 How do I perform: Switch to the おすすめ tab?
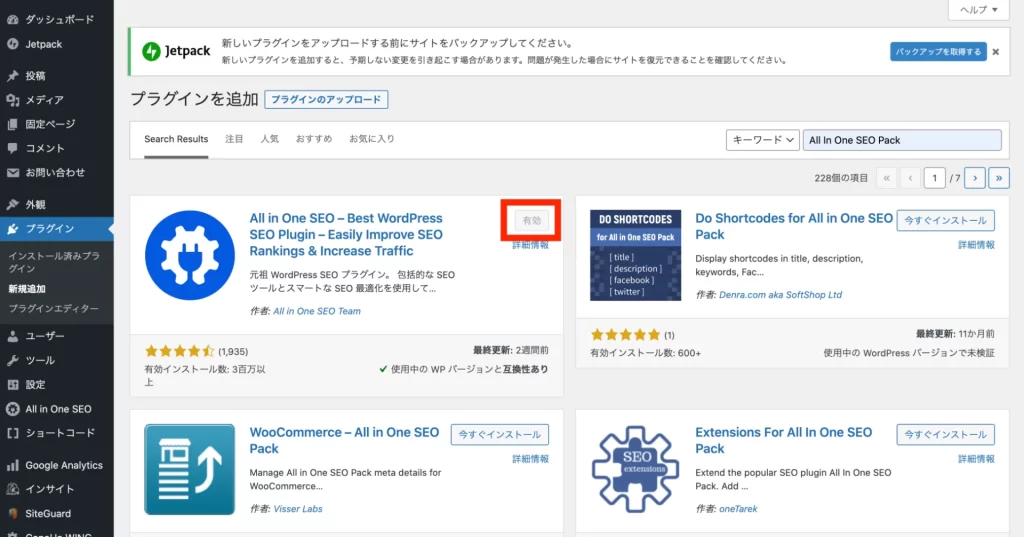pos(313,139)
